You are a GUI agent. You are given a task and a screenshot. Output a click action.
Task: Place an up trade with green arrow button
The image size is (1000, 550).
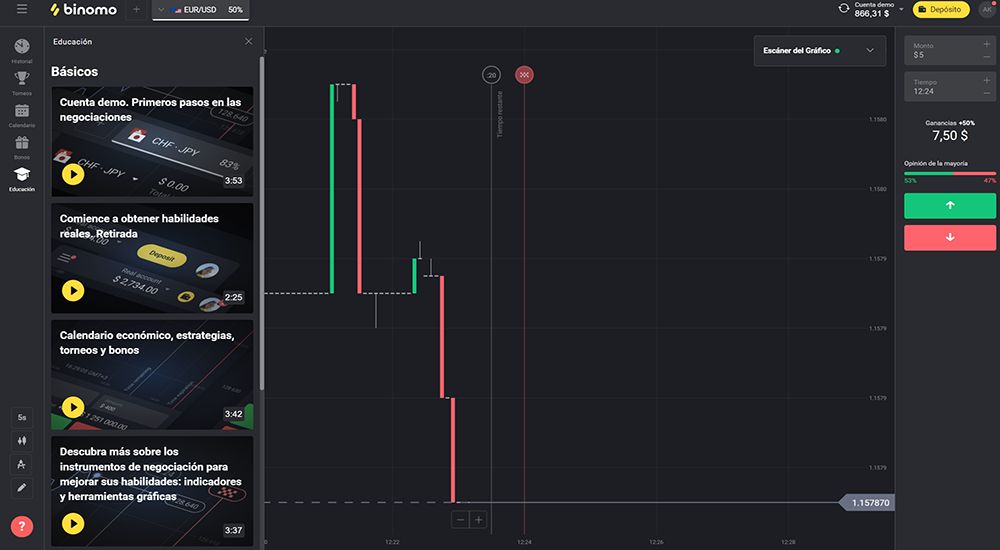point(949,205)
